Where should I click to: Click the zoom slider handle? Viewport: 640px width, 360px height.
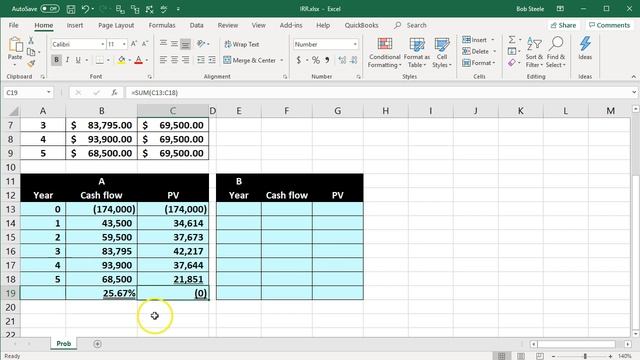[585, 356]
